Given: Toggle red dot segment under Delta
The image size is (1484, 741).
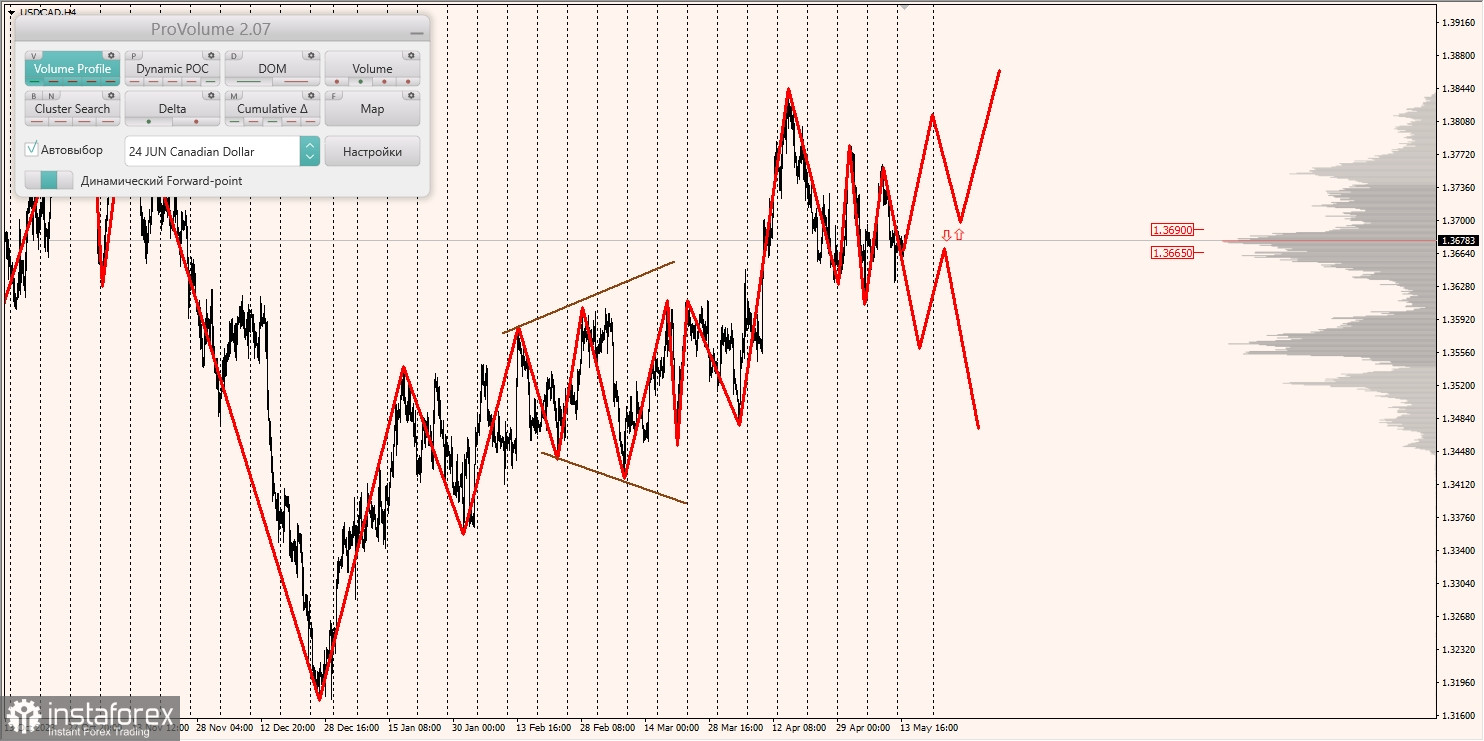Looking at the screenshot, I should tap(196, 121).
